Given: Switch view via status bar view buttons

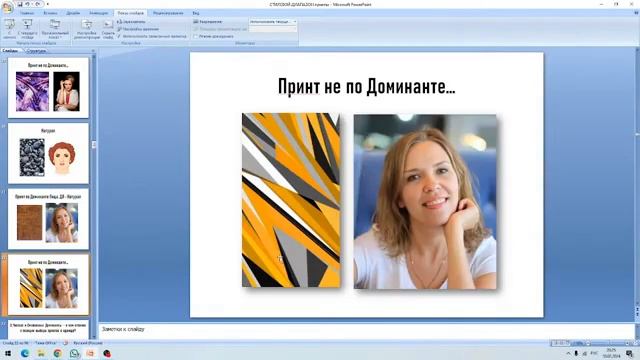Looking at the screenshot, I should click(x=560, y=343).
